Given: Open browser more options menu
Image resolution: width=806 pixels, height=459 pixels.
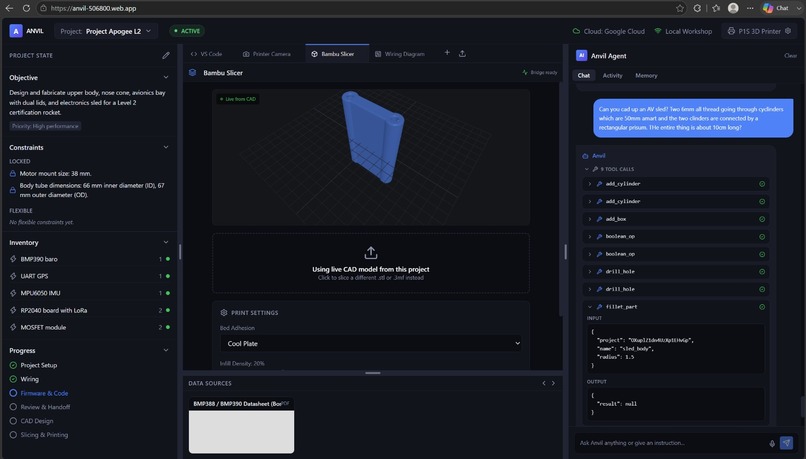Looking at the screenshot, I should click(x=750, y=8).
